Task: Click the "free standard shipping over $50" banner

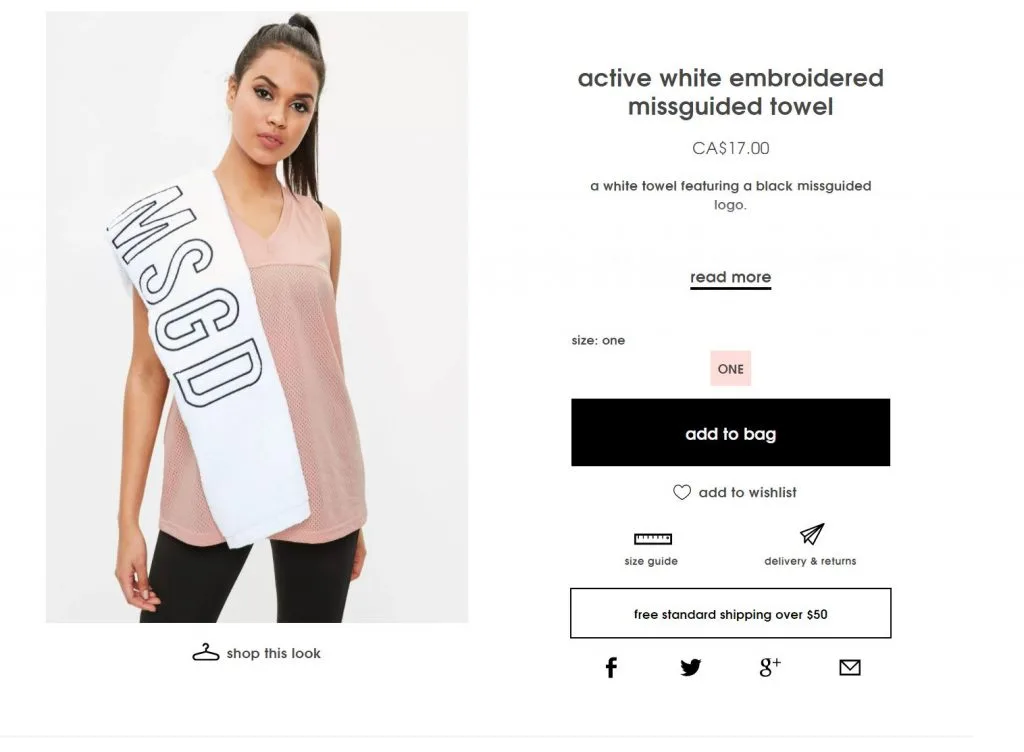Action: pyautogui.click(x=730, y=614)
